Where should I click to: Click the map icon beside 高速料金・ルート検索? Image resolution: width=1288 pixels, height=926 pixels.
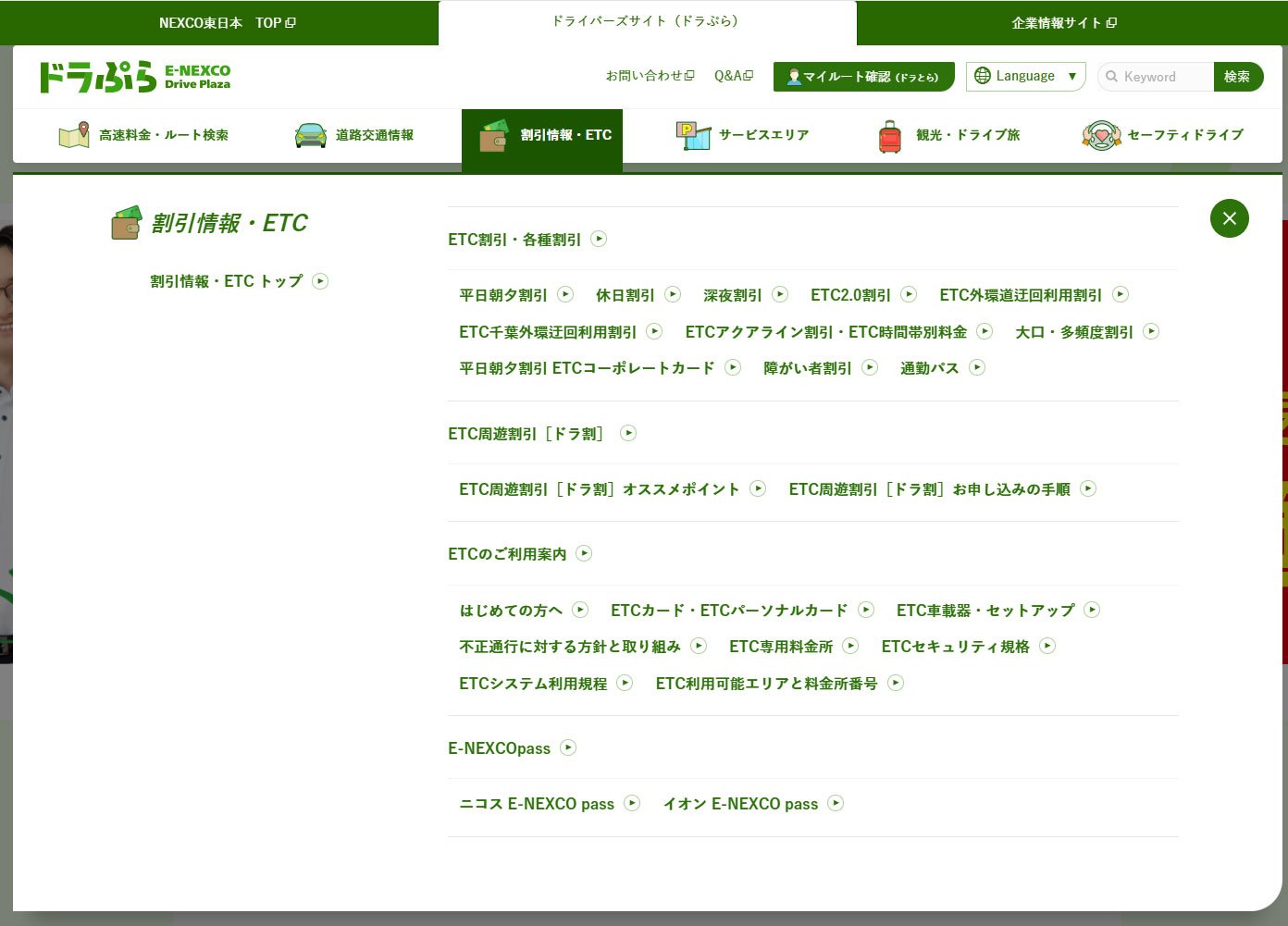click(x=74, y=135)
